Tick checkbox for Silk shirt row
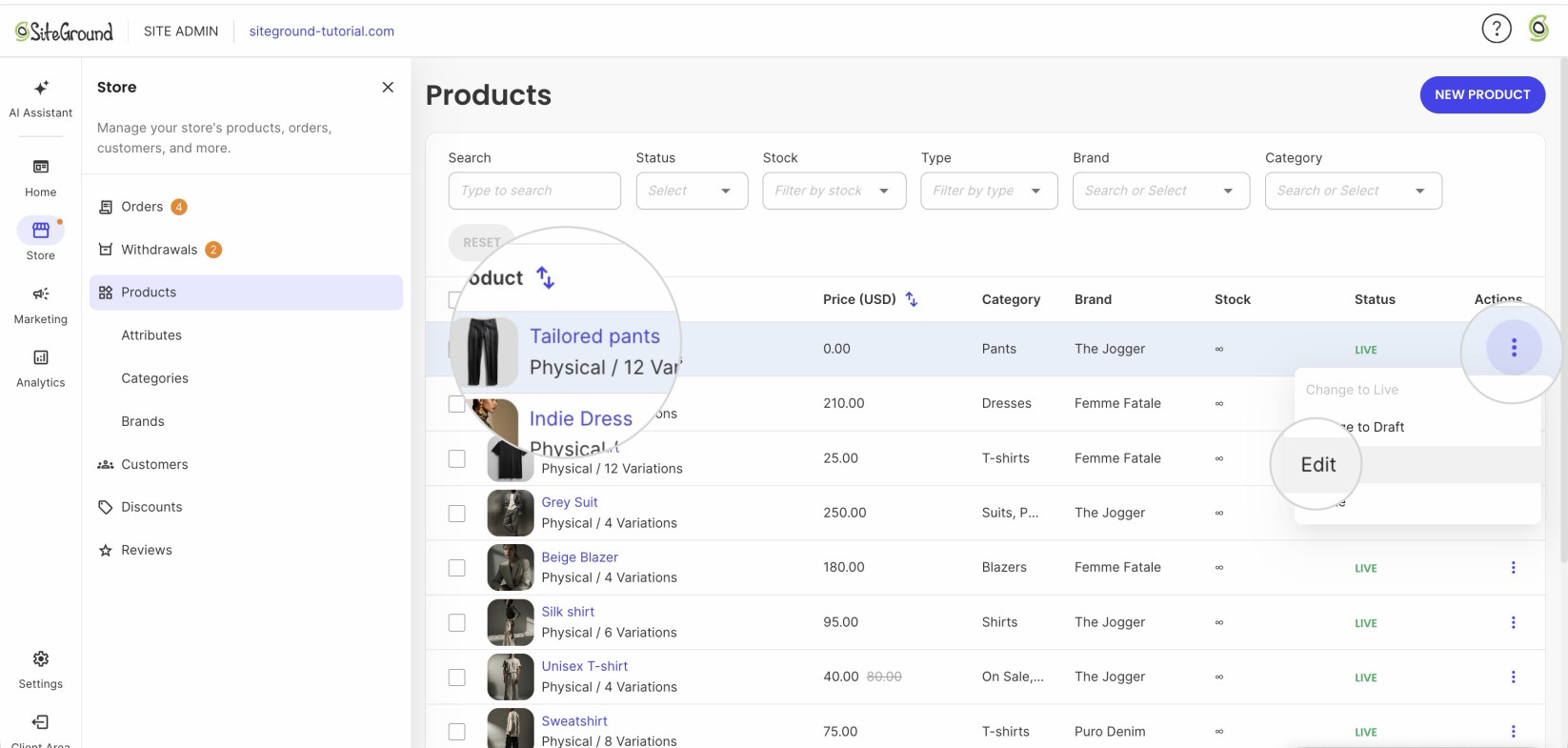The image size is (1568, 748). 457,622
